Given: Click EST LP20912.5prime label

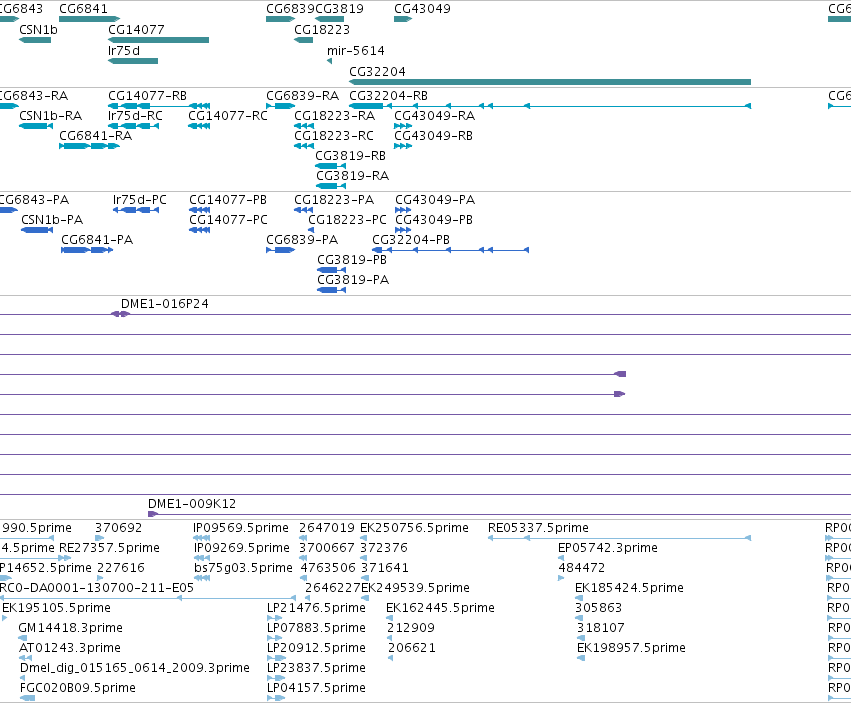Looking at the screenshot, I should point(316,648).
